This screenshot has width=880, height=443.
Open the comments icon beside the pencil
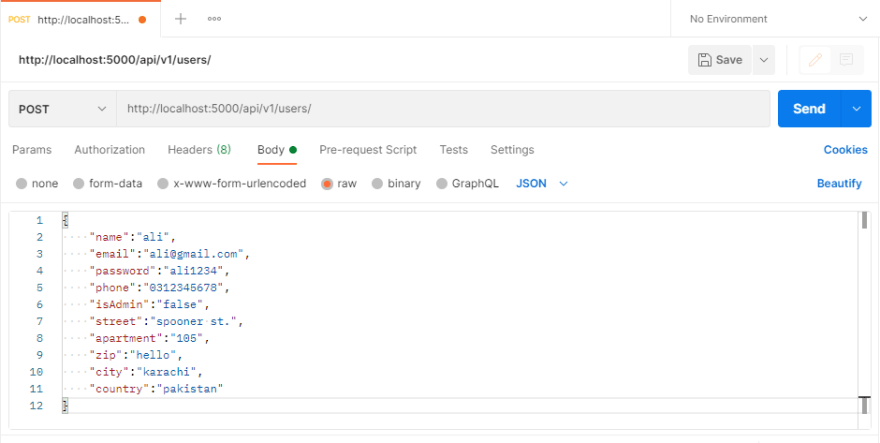846,60
